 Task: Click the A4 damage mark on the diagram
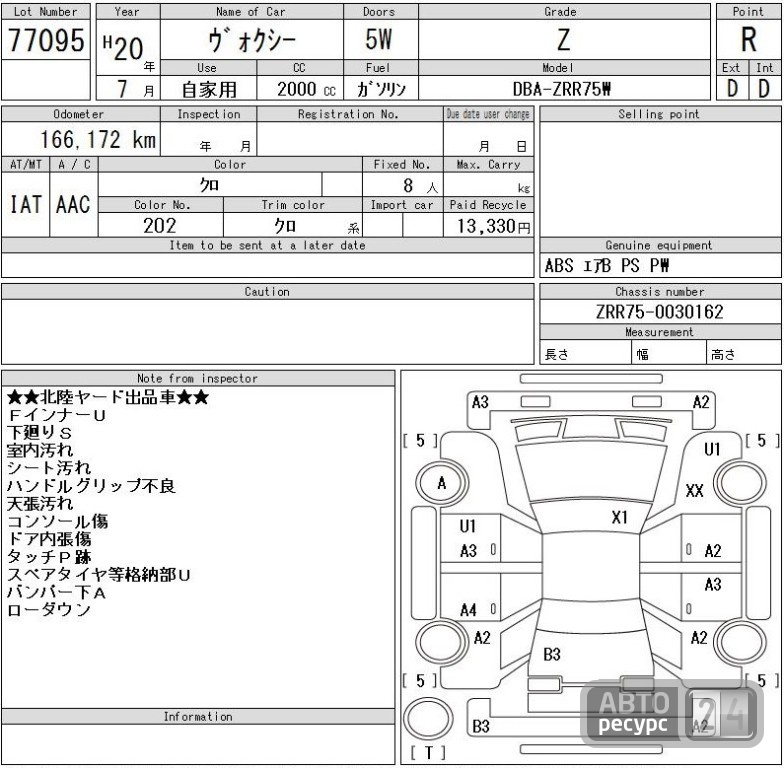(468, 610)
